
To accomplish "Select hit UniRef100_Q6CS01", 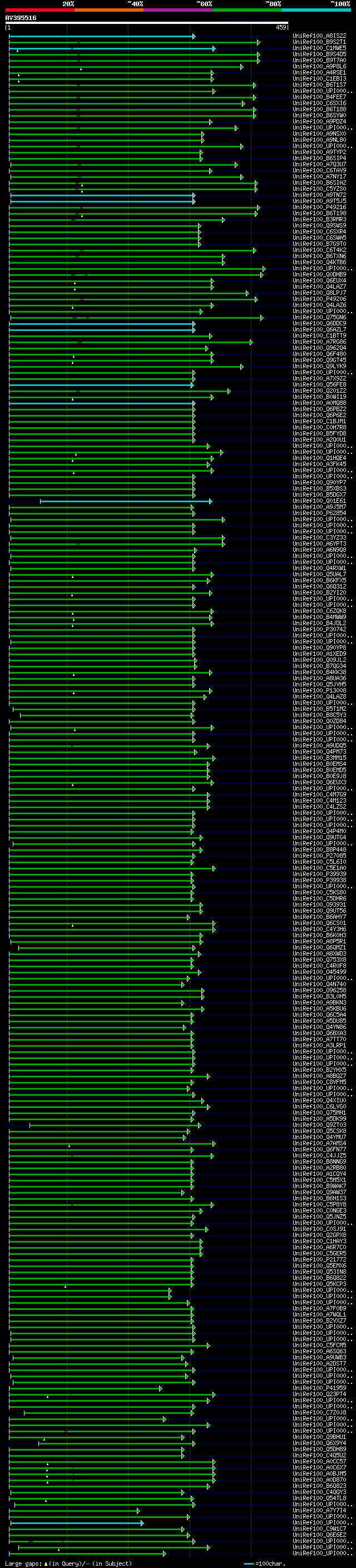I will (x=319, y=924).
